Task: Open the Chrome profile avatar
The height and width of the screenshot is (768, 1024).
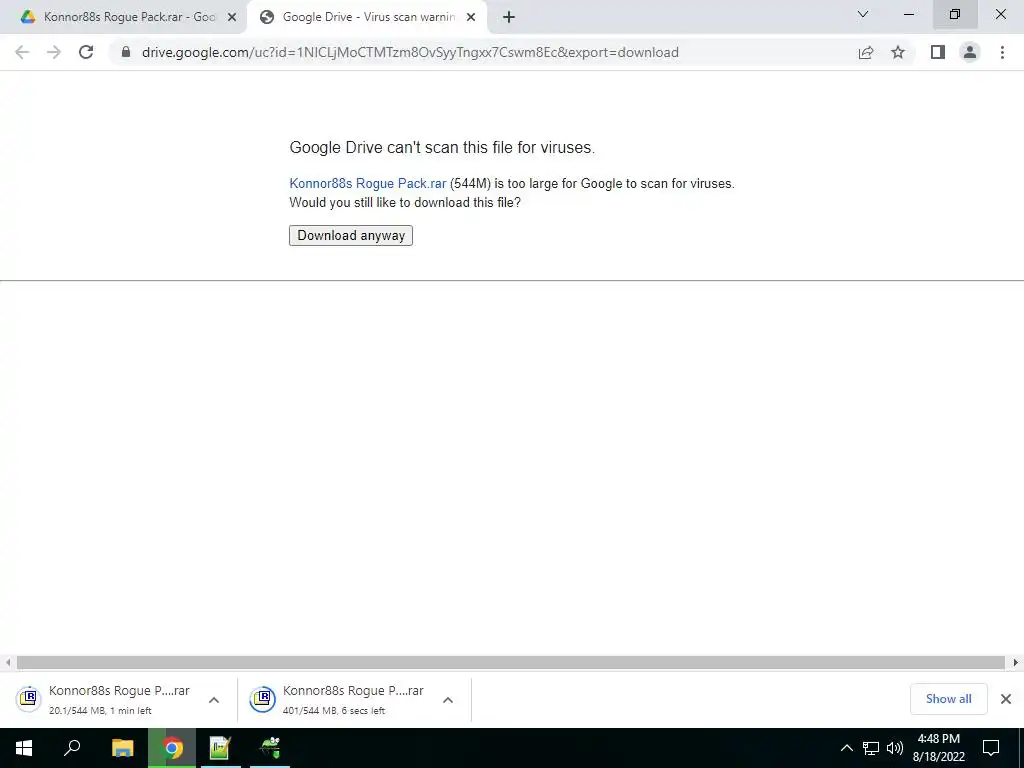Action: click(x=970, y=52)
